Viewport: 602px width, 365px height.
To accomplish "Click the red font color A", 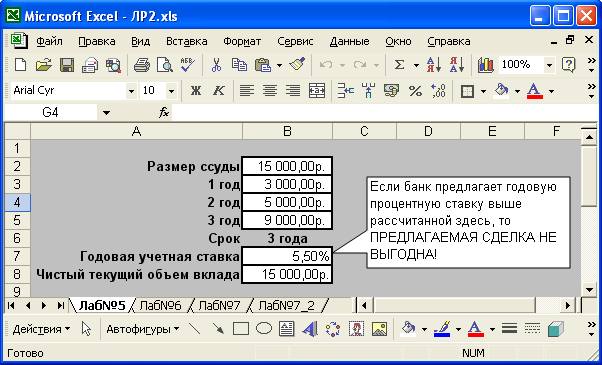I will [x=535, y=91].
